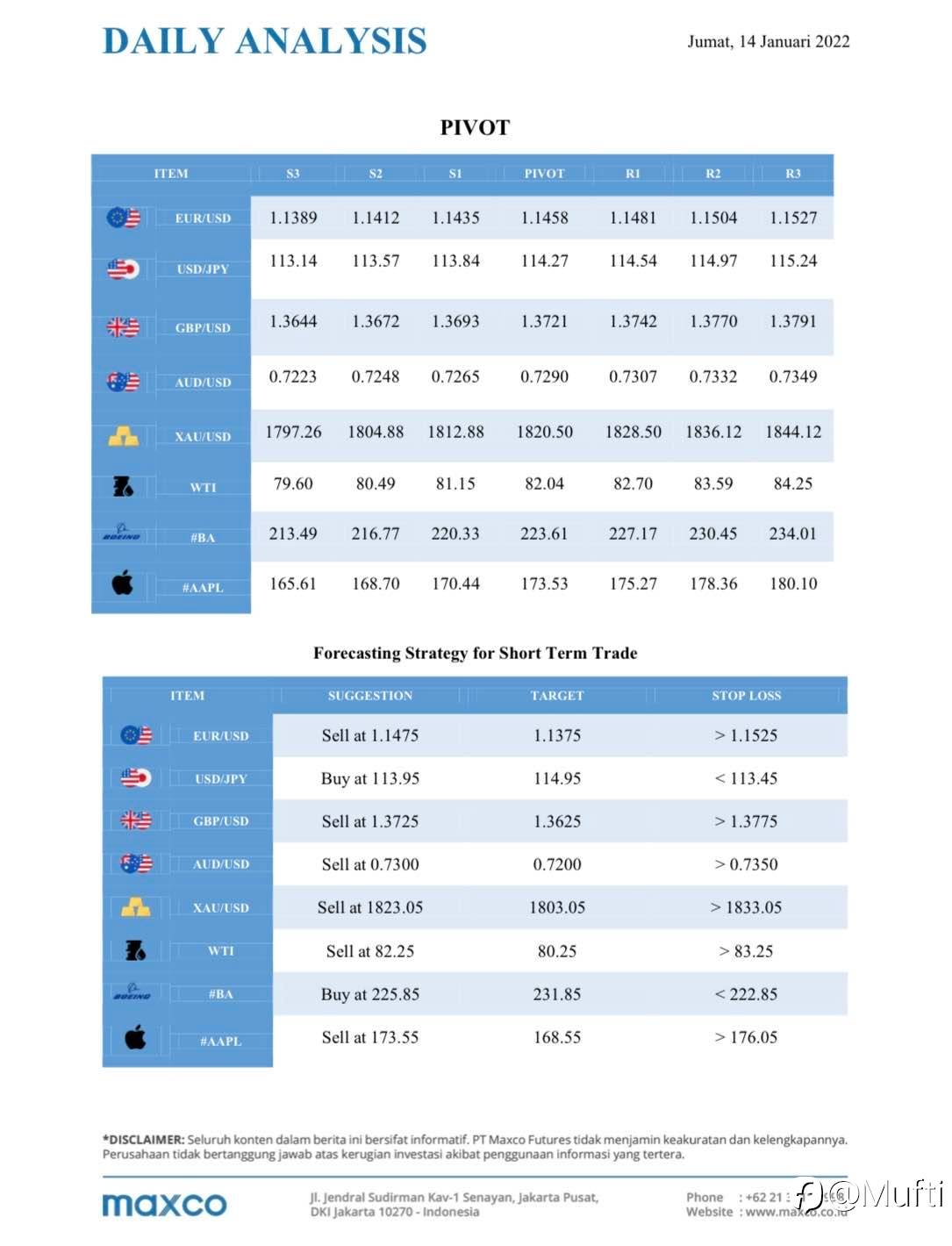Select the XAU/USD pivot value 1820.50

point(544,432)
